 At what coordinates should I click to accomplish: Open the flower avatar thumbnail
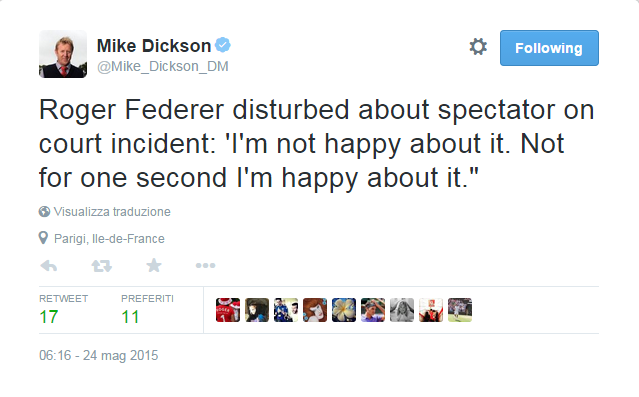click(x=344, y=310)
